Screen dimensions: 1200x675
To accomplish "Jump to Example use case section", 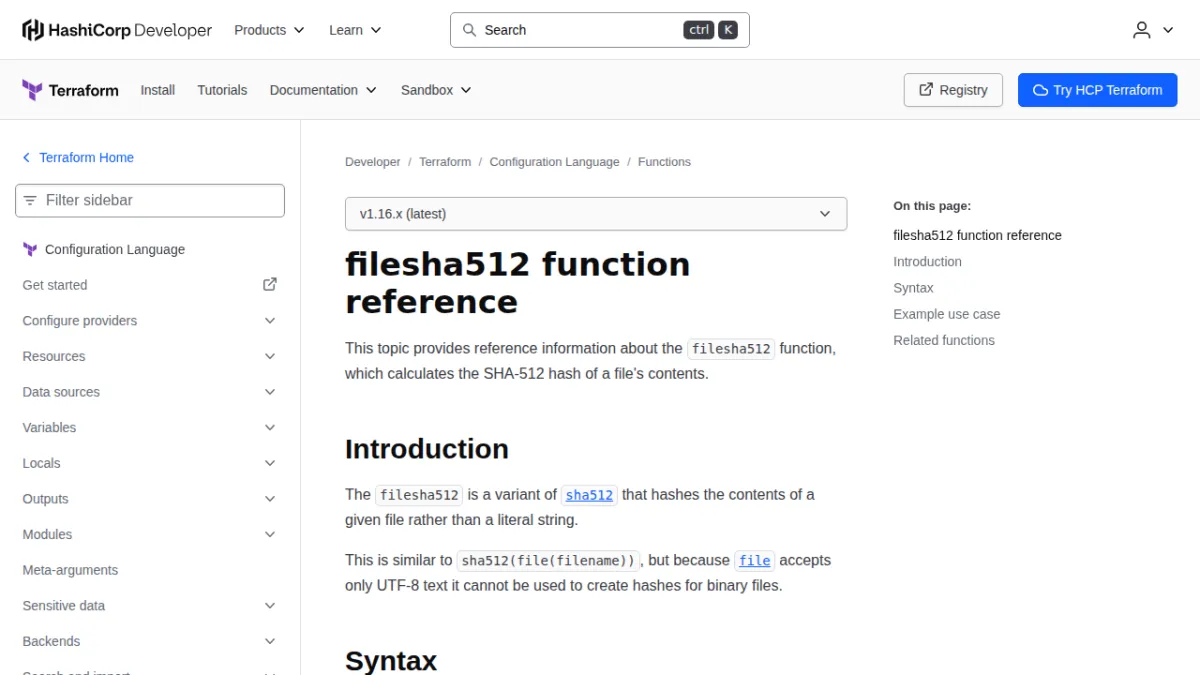I will point(946,314).
